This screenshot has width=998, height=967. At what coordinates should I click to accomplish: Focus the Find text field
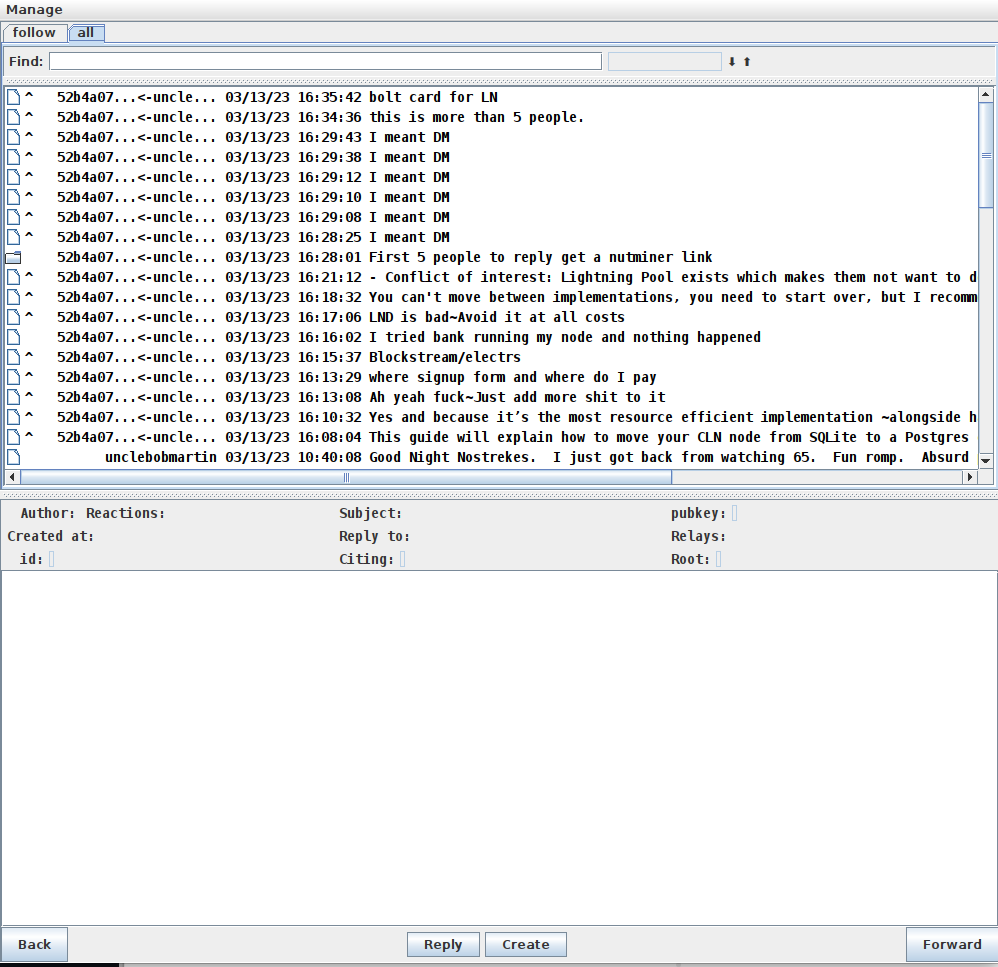(x=325, y=61)
